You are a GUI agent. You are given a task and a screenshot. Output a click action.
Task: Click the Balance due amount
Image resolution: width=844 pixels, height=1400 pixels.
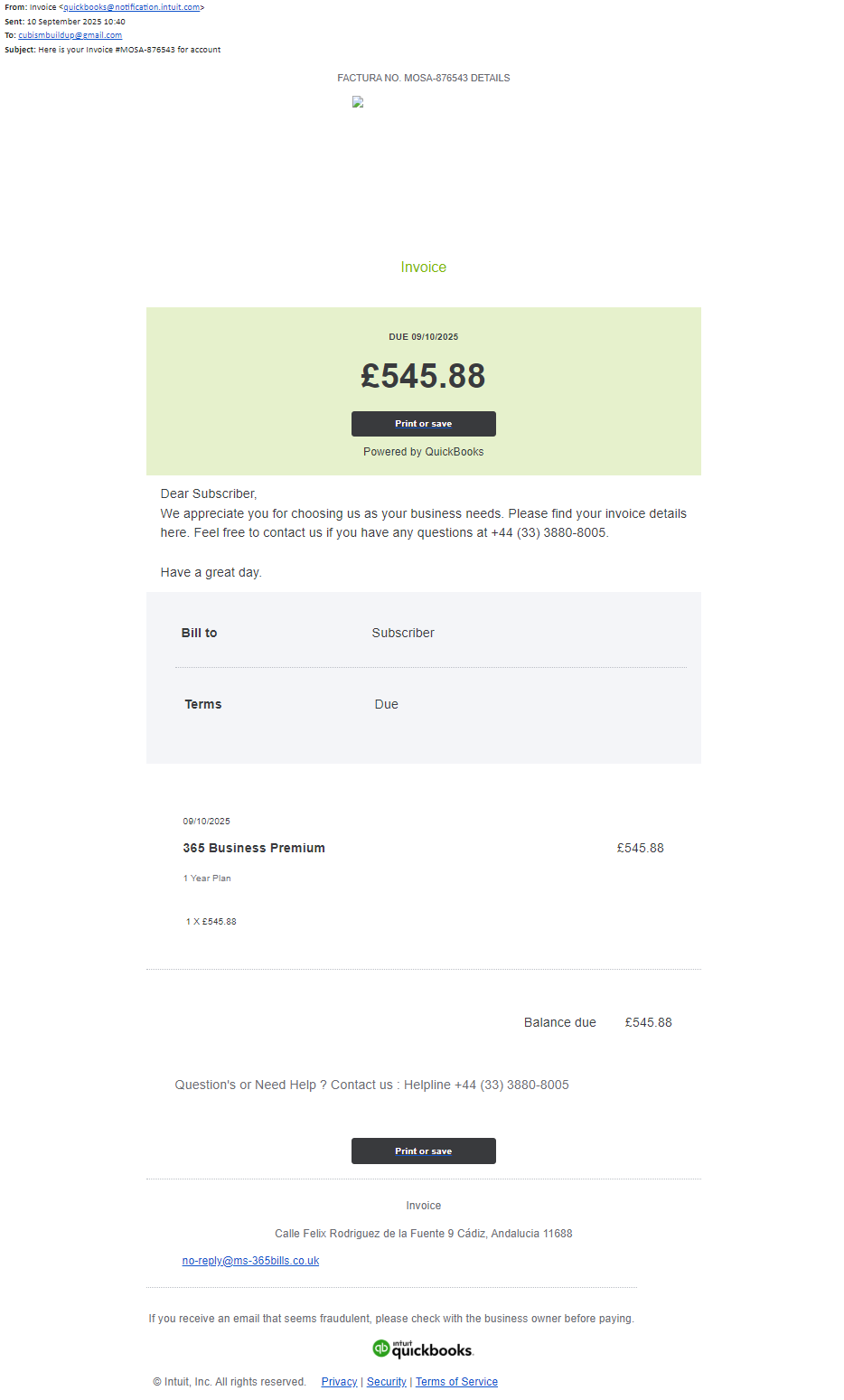[648, 1022]
